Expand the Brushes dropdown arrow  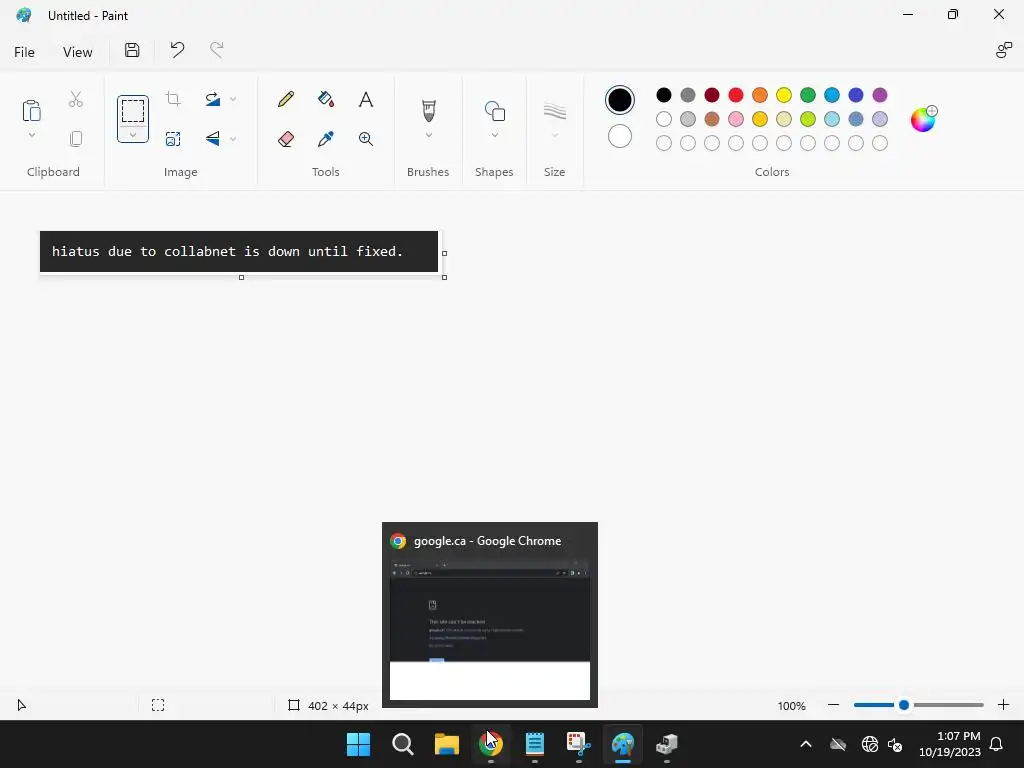tap(428, 135)
